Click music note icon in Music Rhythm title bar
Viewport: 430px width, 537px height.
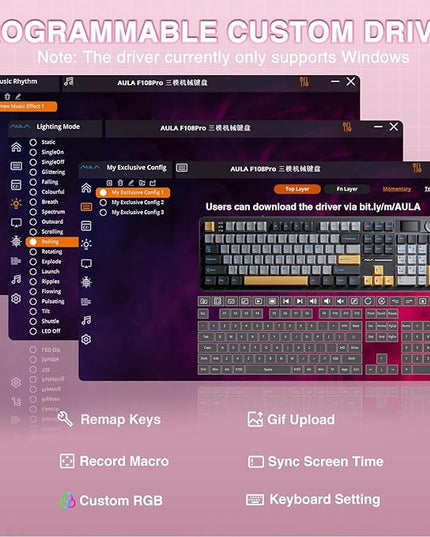click(69, 82)
